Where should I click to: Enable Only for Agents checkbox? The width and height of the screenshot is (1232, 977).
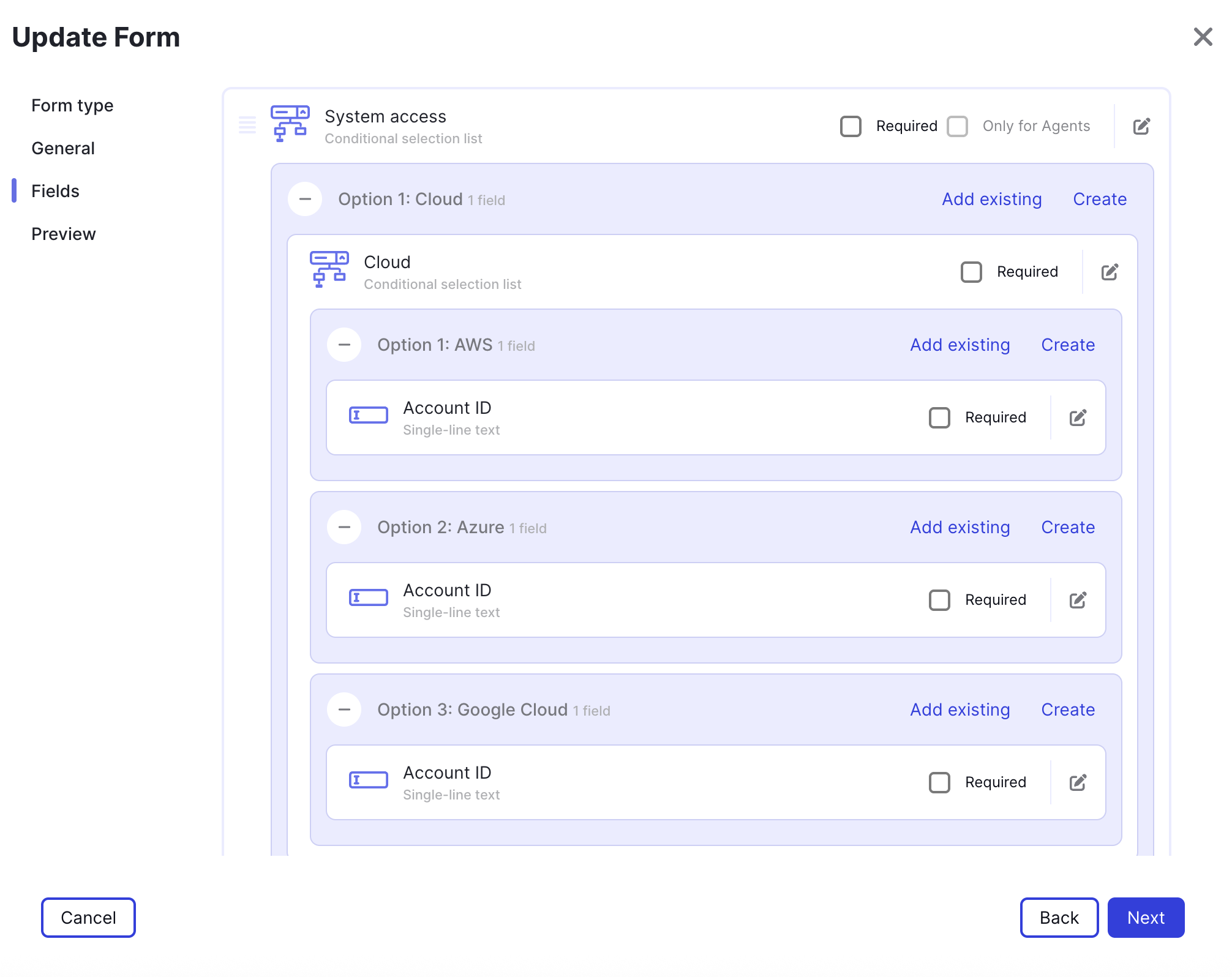click(x=957, y=126)
